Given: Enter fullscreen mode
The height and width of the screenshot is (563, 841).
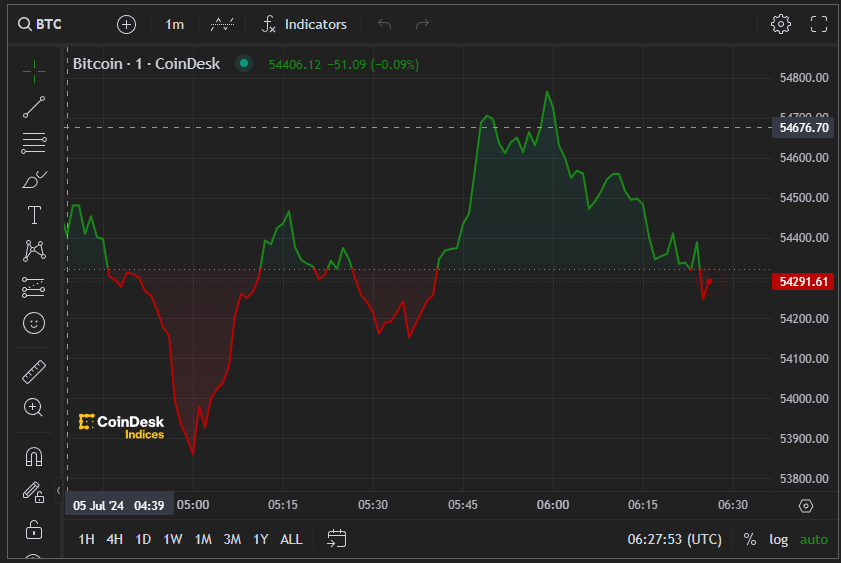Looking at the screenshot, I should 818,24.
